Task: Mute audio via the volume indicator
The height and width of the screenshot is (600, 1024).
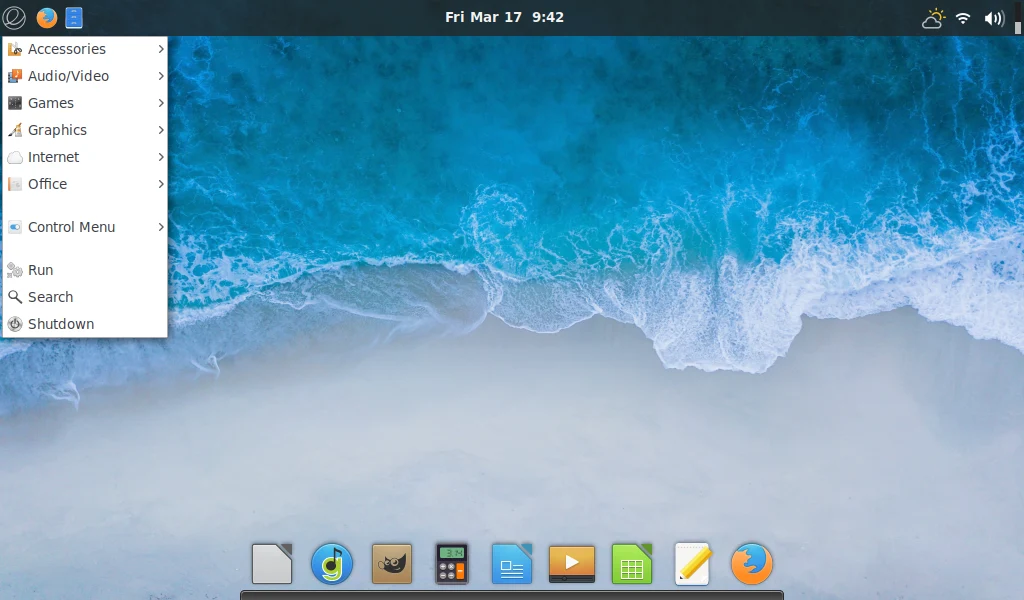Action: 993,17
